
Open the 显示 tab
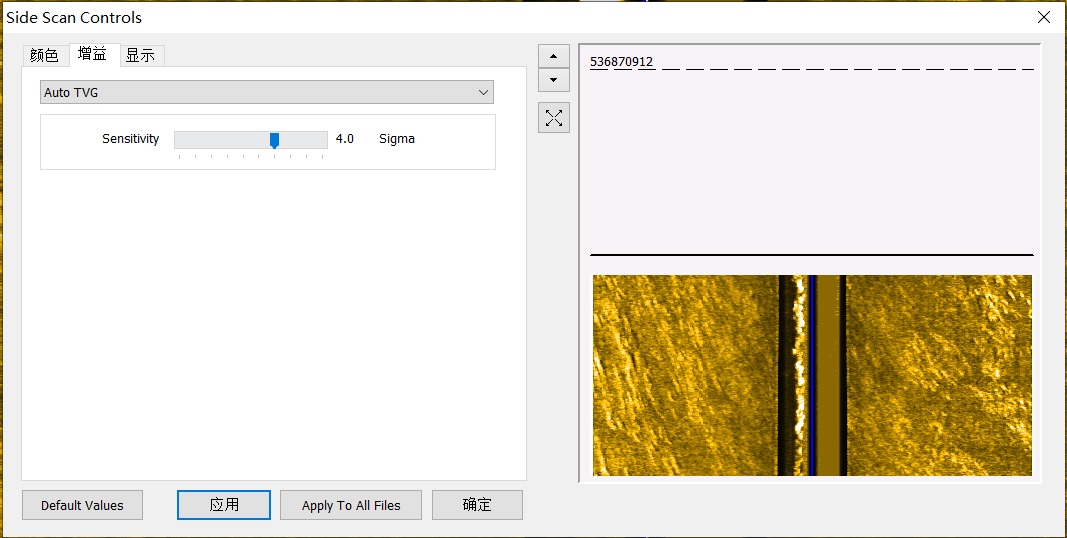[x=141, y=56]
